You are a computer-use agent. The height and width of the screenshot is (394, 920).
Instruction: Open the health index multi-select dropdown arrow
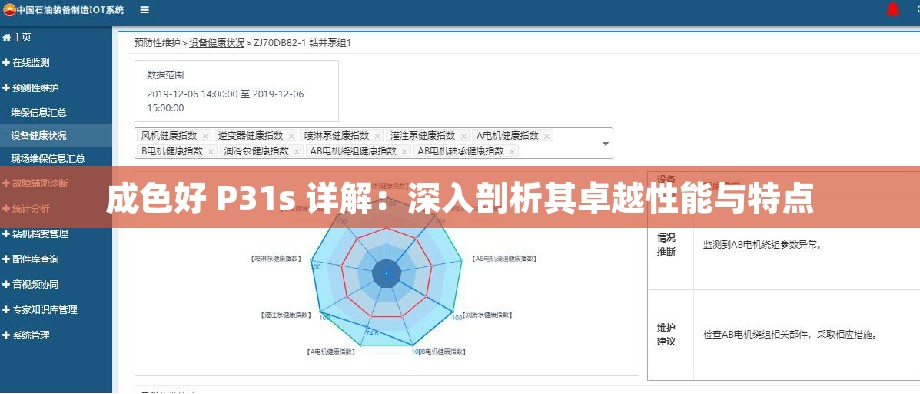click(606, 144)
